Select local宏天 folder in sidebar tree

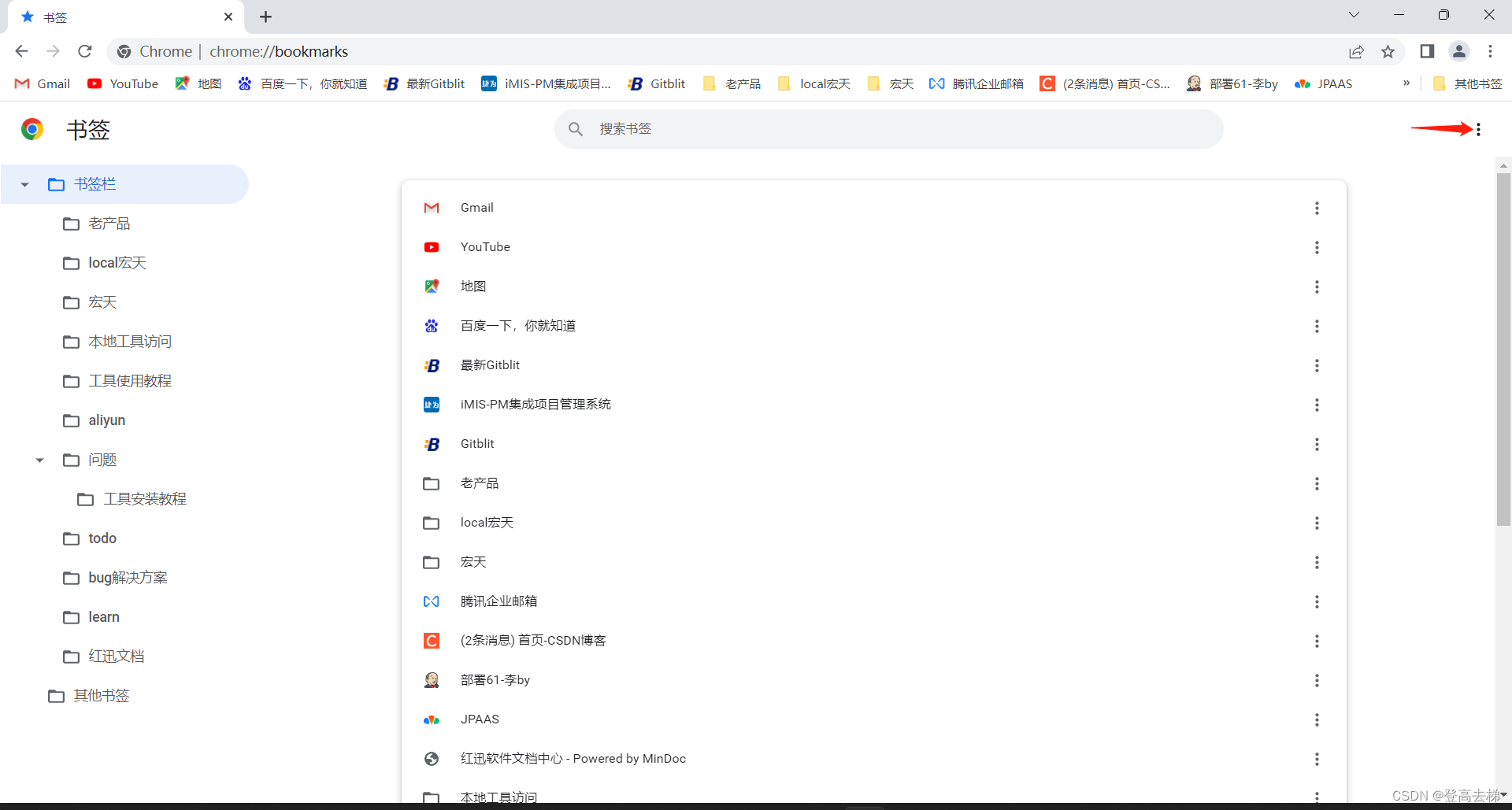click(117, 264)
